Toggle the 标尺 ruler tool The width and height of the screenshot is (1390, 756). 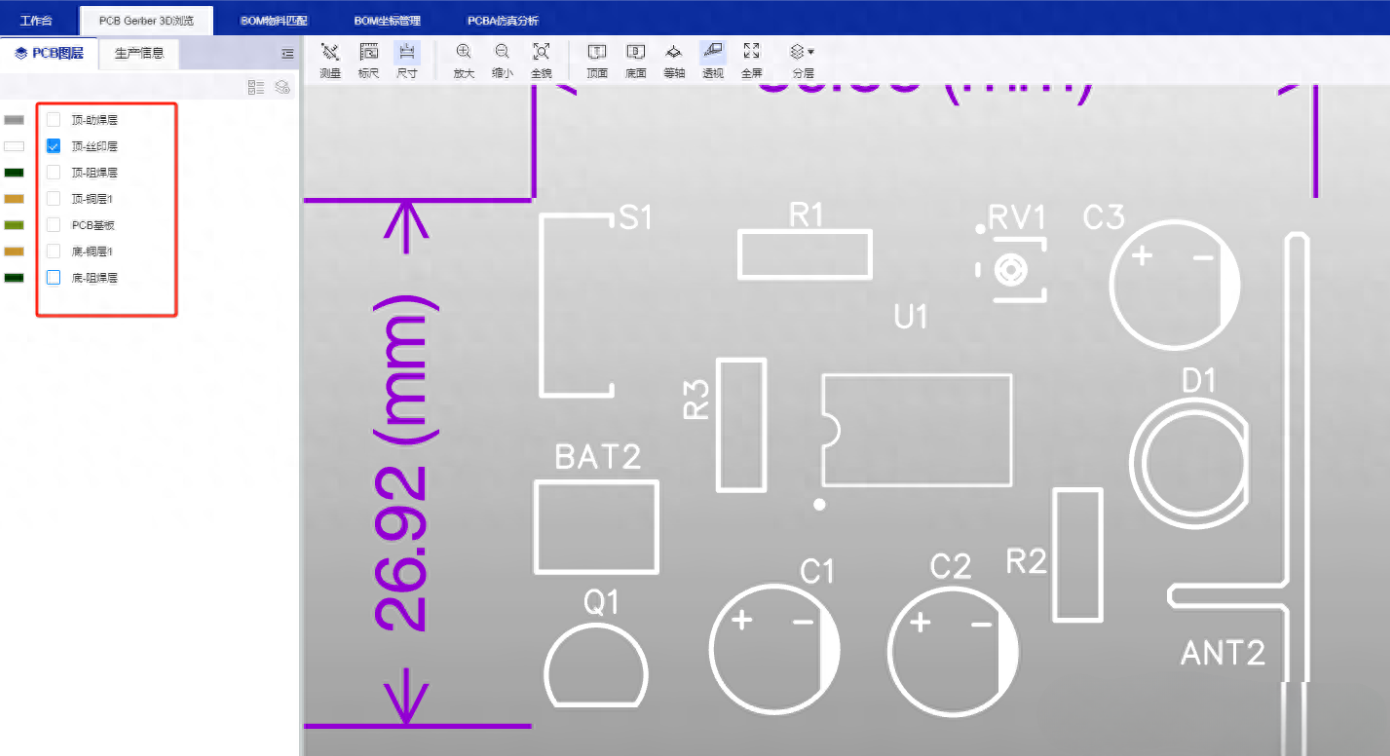pyautogui.click(x=368, y=60)
